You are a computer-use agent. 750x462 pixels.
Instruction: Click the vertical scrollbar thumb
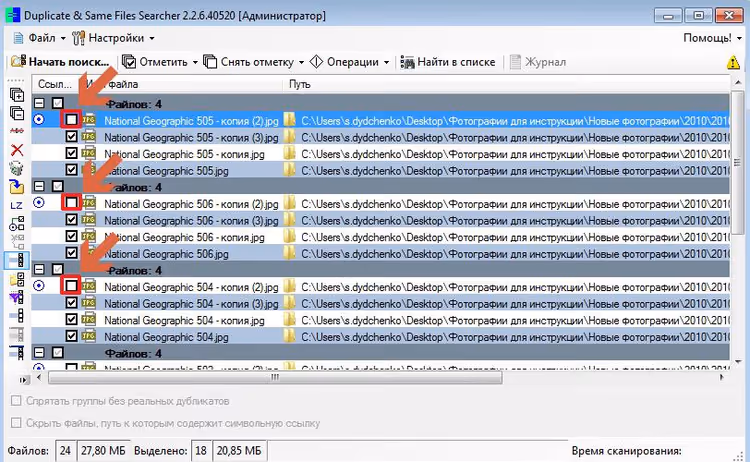[738, 163]
